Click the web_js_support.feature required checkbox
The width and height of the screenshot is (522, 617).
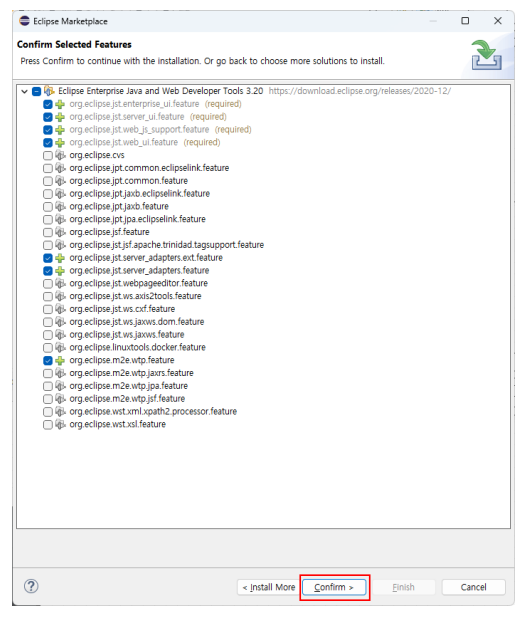tap(48, 130)
